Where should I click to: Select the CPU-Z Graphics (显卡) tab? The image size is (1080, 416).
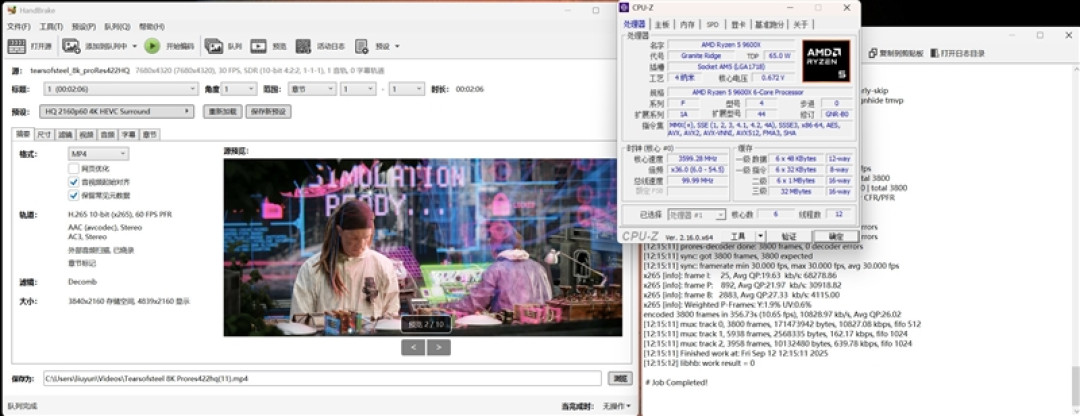[738, 24]
